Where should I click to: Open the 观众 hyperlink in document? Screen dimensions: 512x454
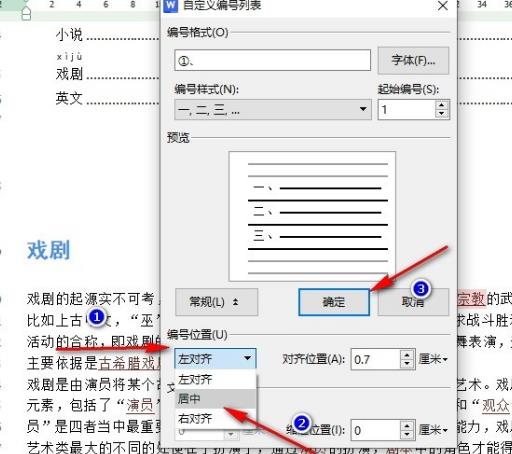[x=496, y=406]
